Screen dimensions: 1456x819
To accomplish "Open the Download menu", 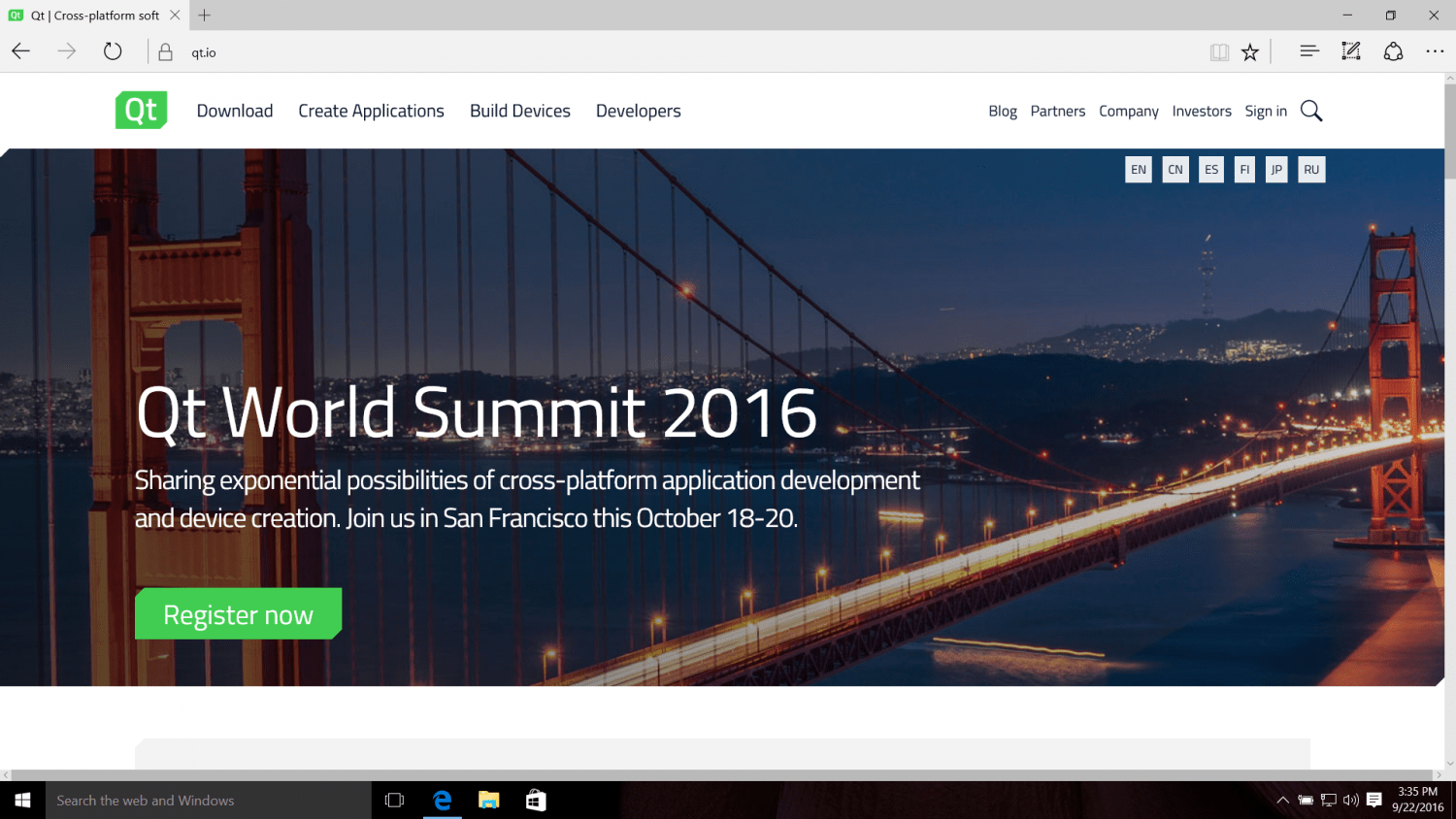I will coord(235,111).
